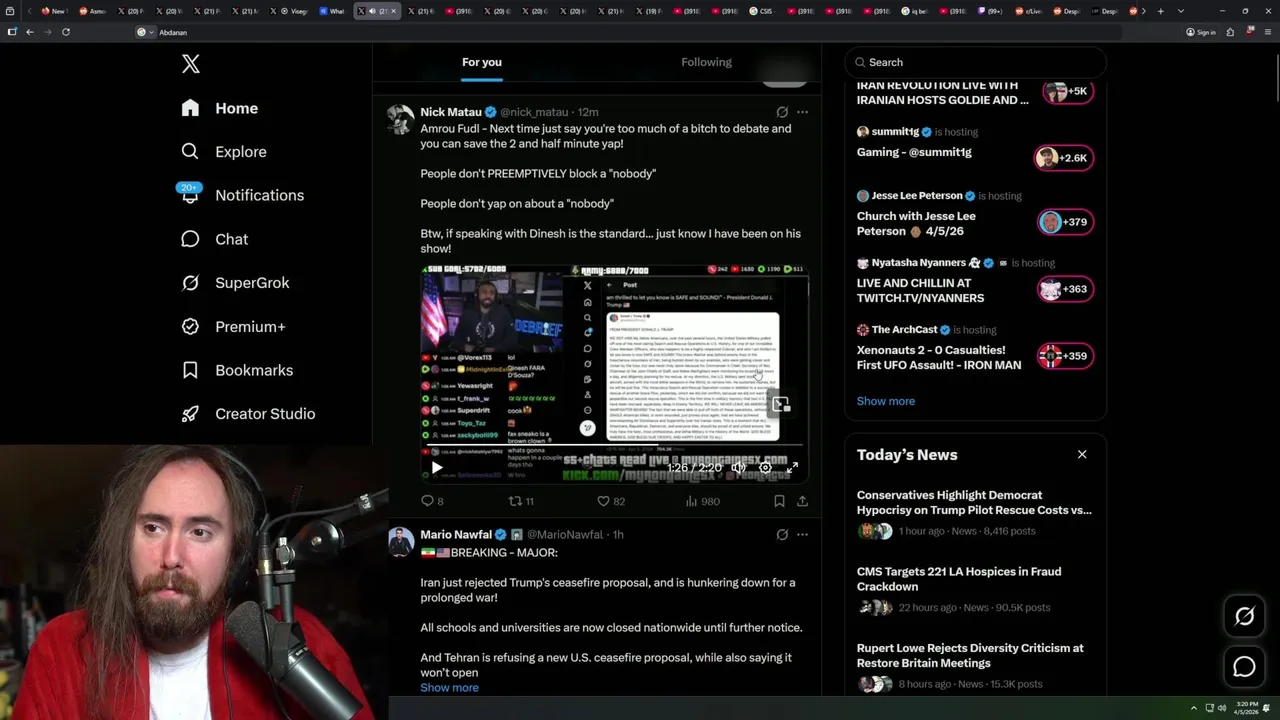This screenshot has width=1280, height=720.
Task: Open video thumbnail in Nick Matau's post
Action: 614,374
